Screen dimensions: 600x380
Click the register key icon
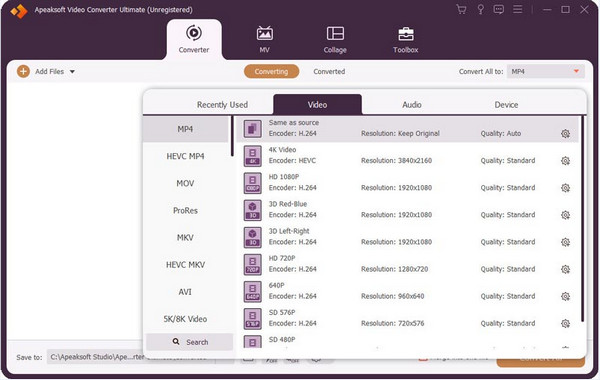coord(480,9)
